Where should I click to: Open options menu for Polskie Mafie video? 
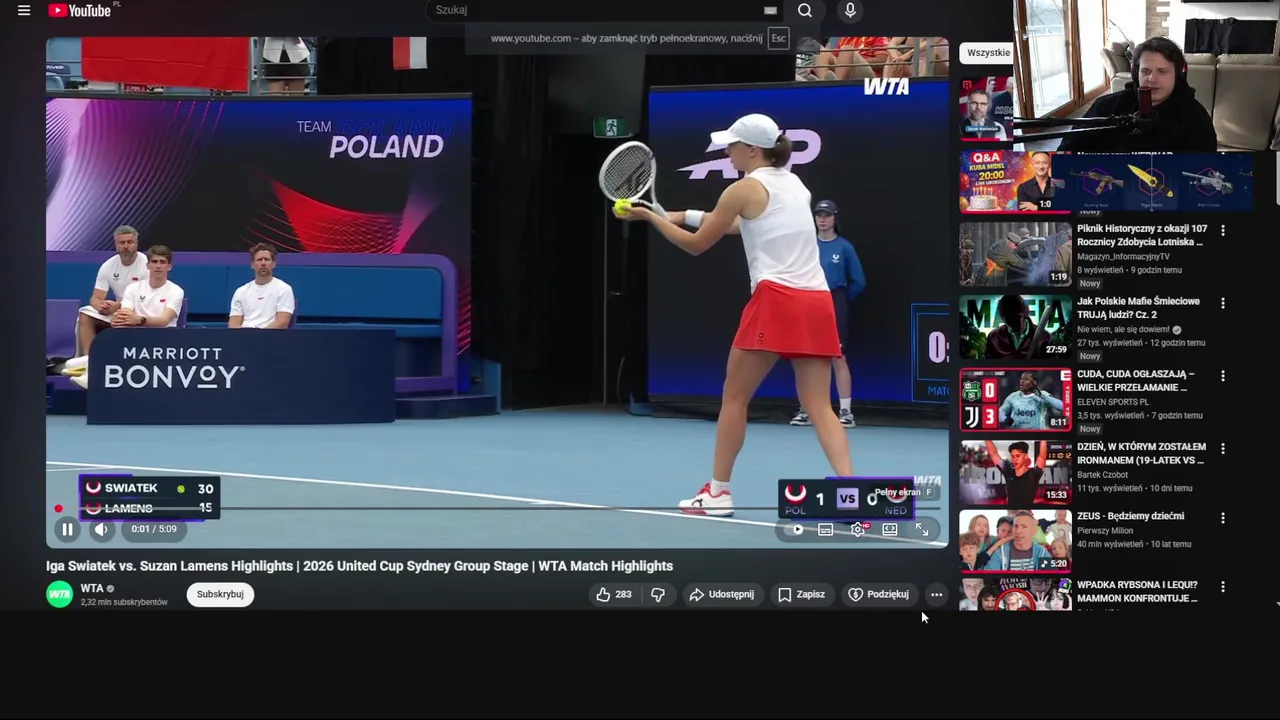pyautogui.click(x=1222, y=303)
